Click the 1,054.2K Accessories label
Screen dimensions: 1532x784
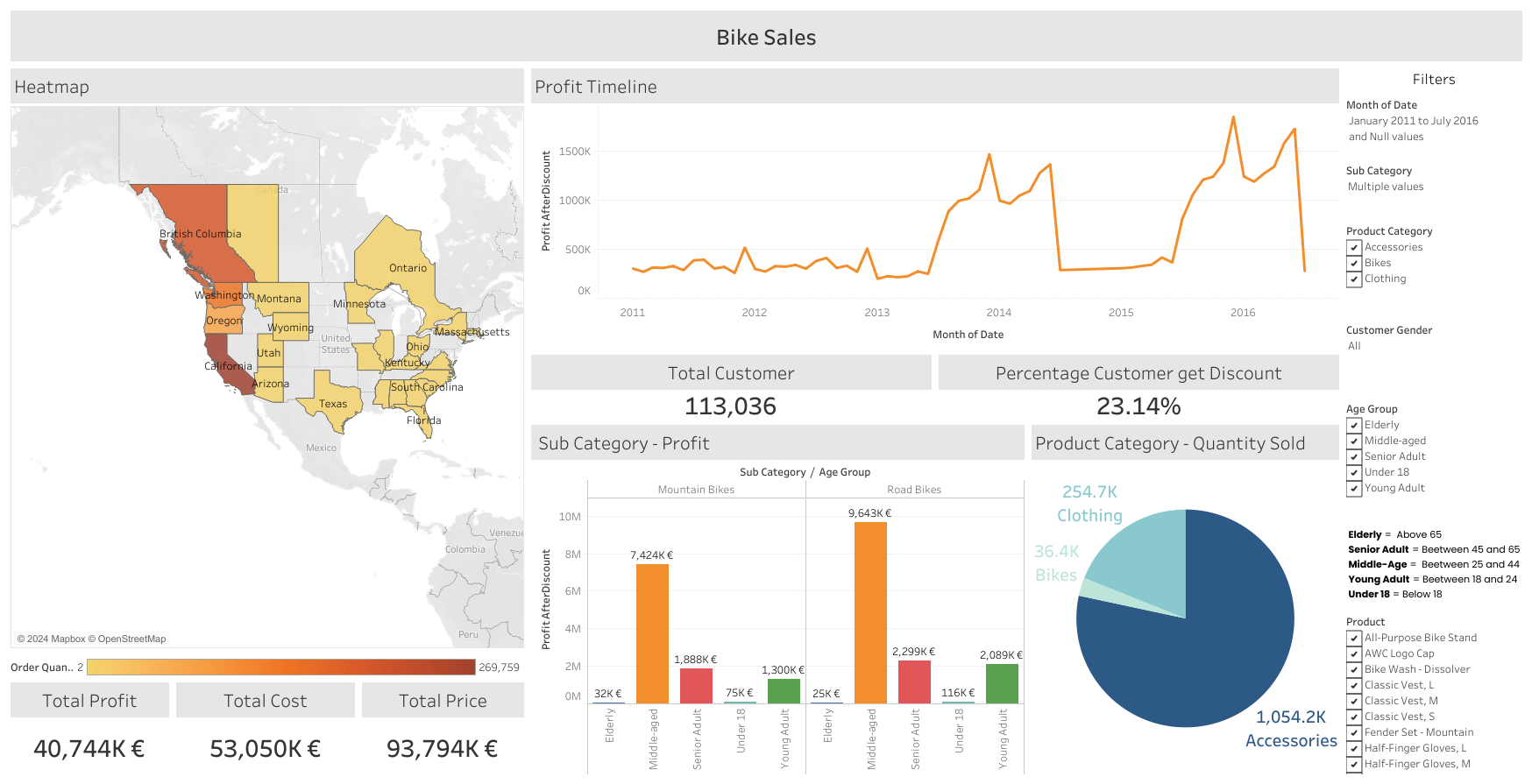click(x=1291, y=729)
